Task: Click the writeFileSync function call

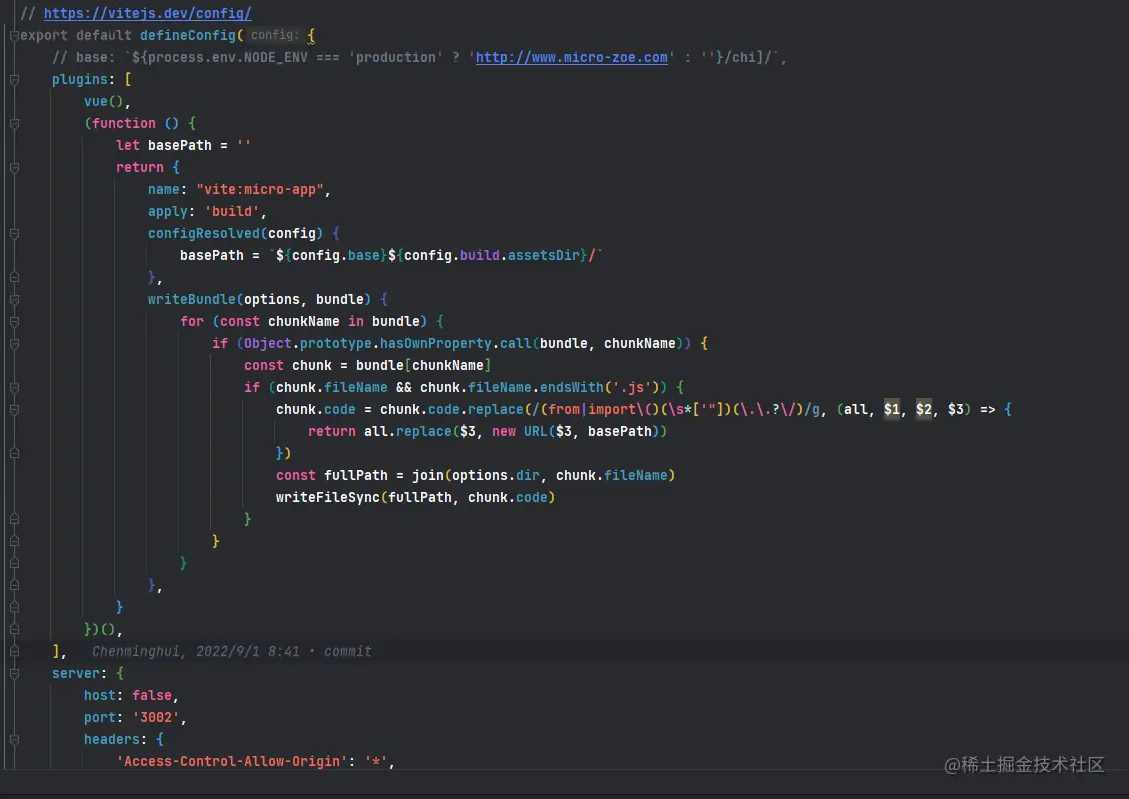Action: click(x=328, y=497)
